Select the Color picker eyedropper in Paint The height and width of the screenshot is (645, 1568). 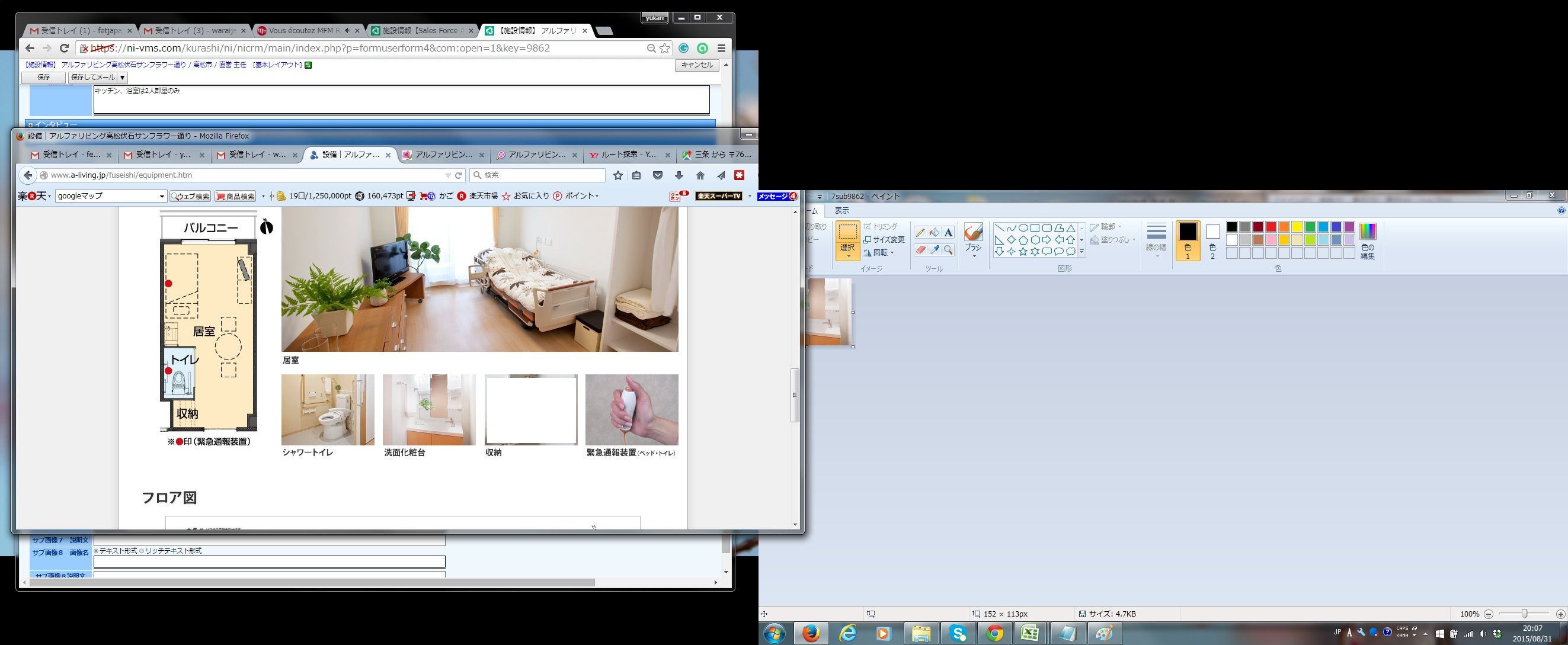935,249
